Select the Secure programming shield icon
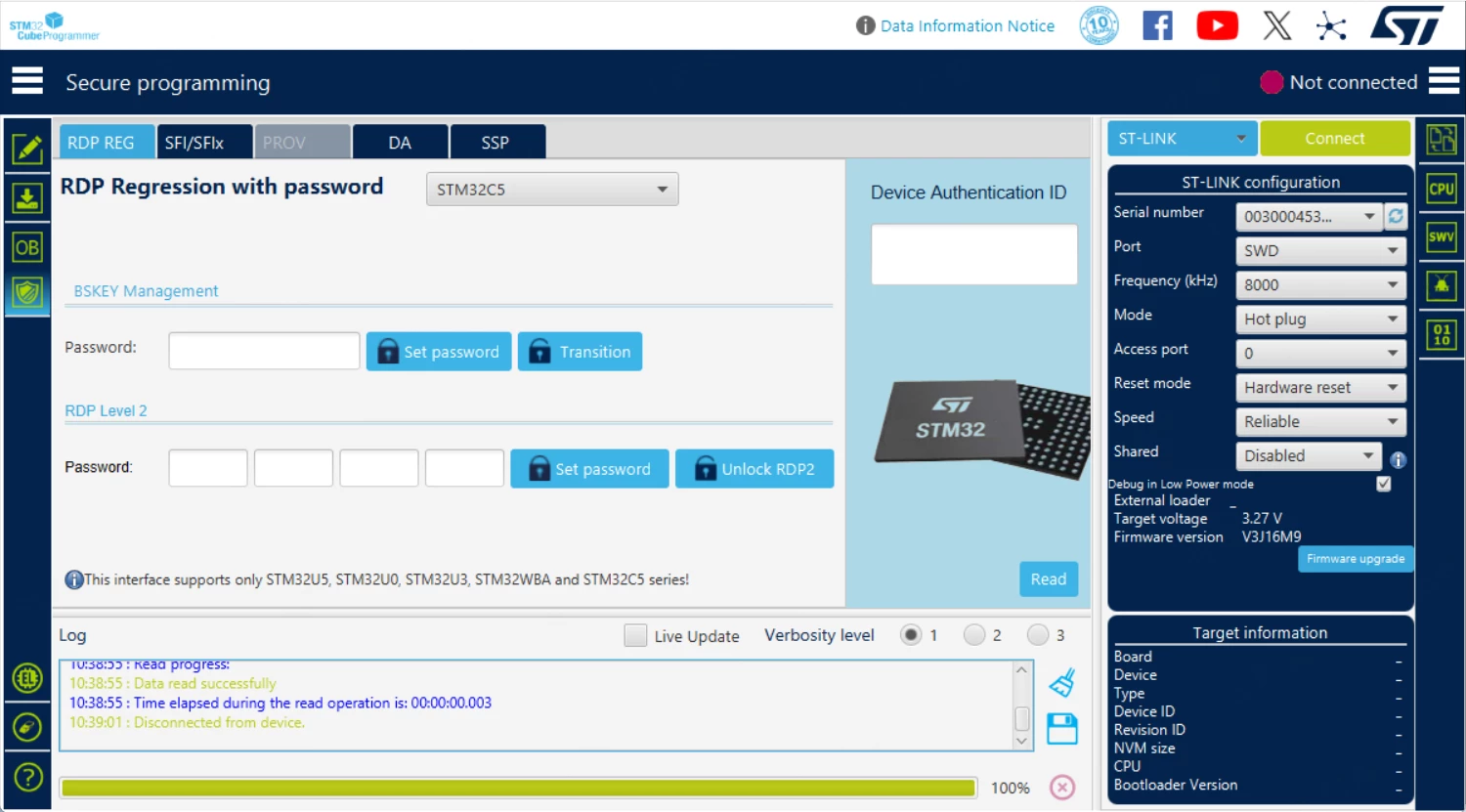The height and width of the screenshot is (812, 1466). (x=27, y=292)
